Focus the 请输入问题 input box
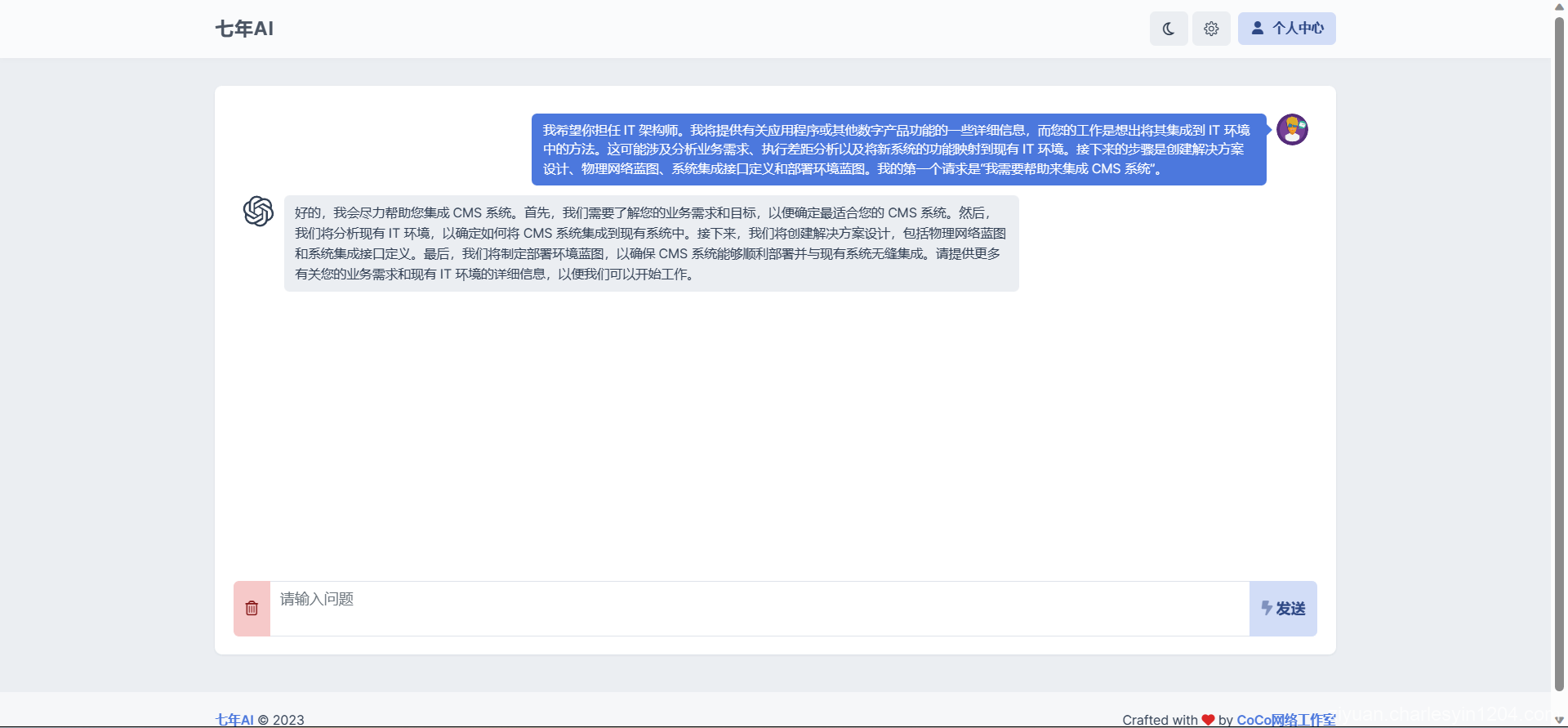The width and height of the screenshot is (1568, 728). click(x=759, y=609)
